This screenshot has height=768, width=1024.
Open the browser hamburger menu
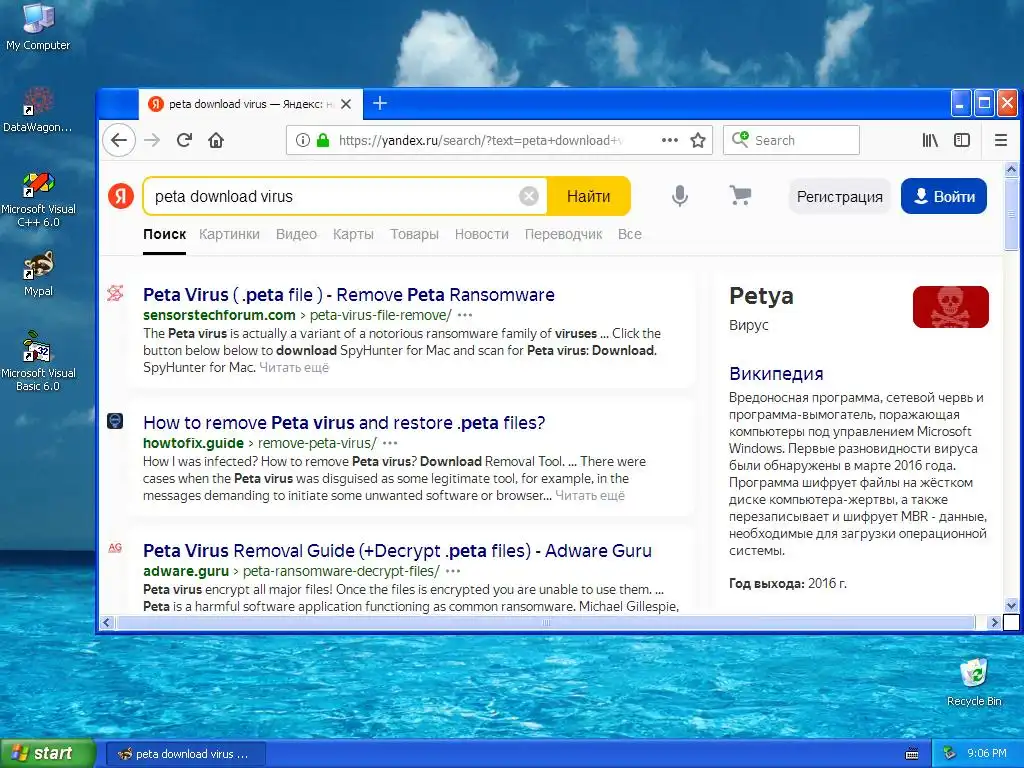pyautogui.click(x=1000, y=140)
